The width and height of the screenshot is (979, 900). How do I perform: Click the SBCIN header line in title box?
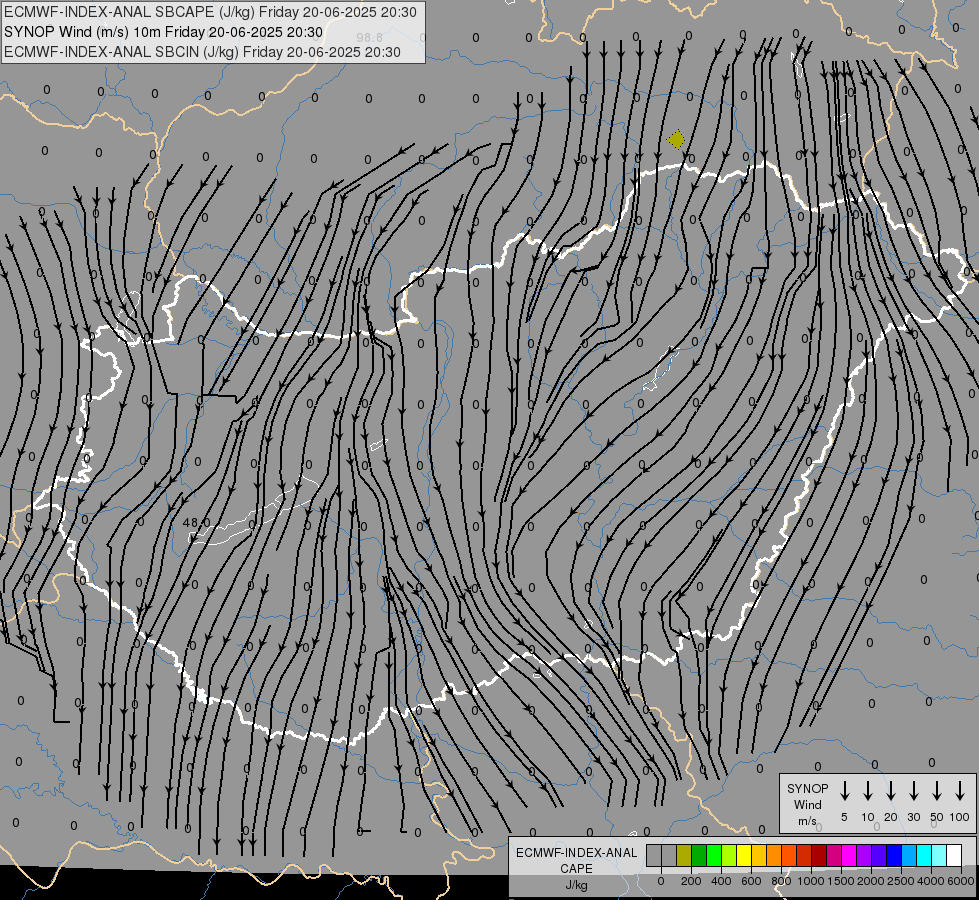(x=202, y=52)
